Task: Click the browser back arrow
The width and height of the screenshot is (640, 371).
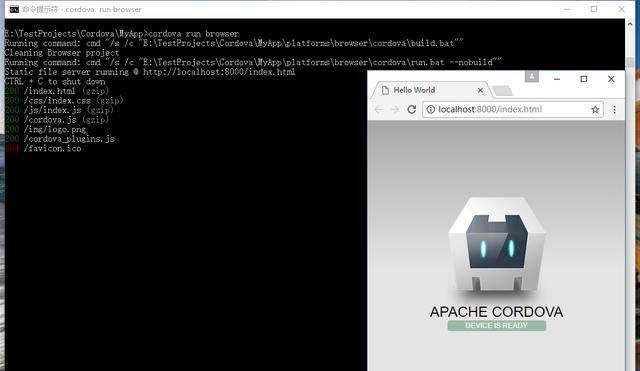Action: click(378, 109)
